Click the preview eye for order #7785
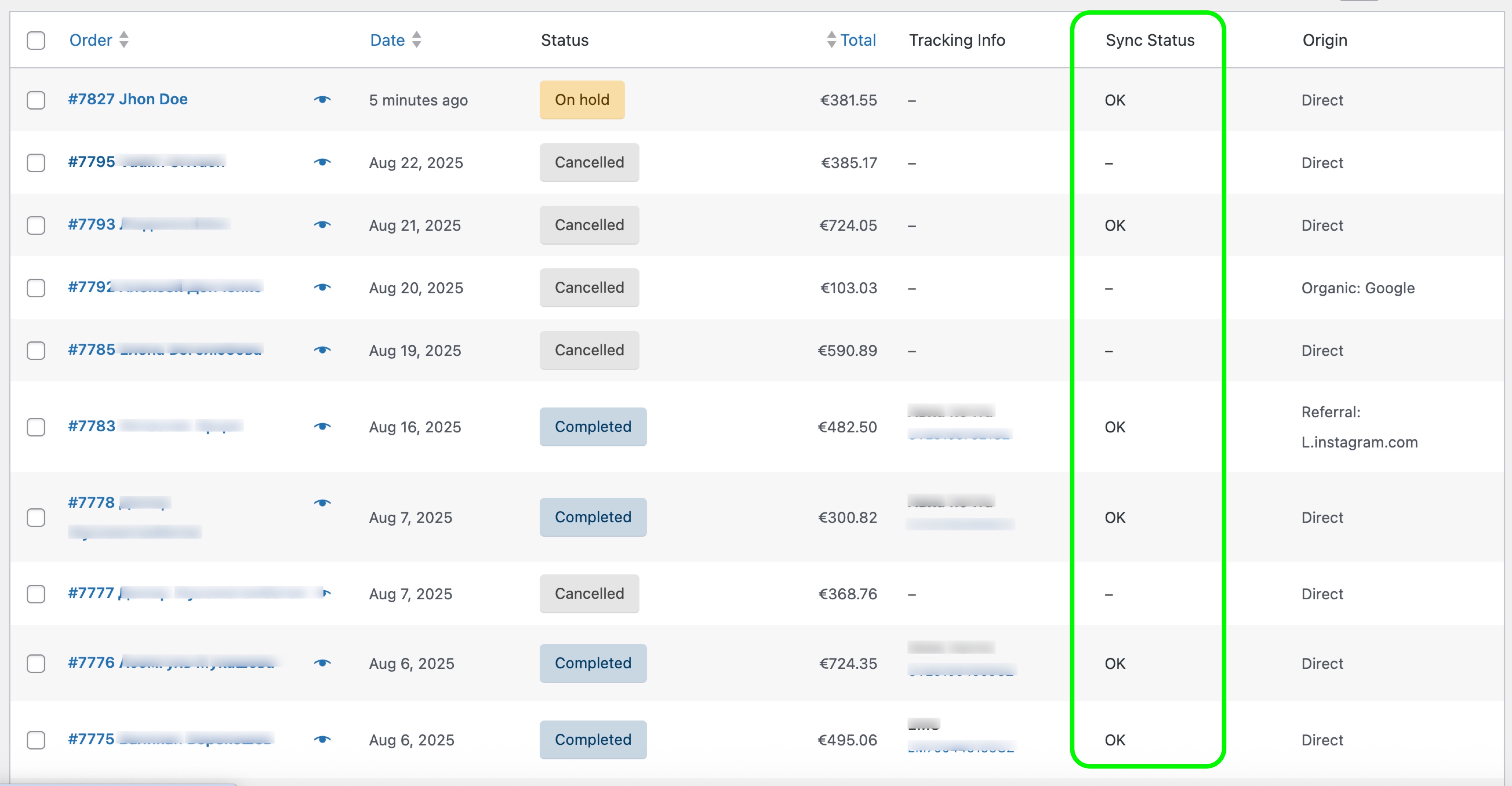Viewport: 1512px width, 786px height. pos(322,350)
